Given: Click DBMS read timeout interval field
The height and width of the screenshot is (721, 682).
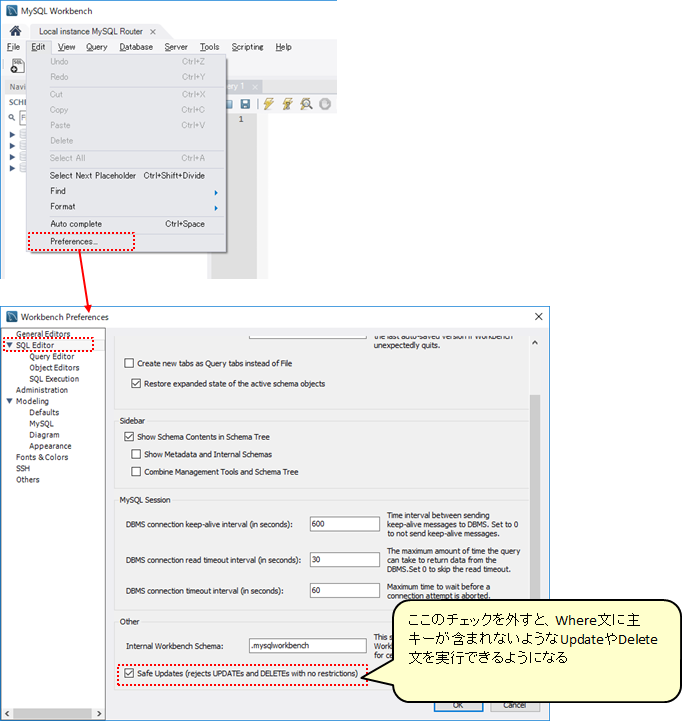Looking at the screenshot, I should [344, 560].
